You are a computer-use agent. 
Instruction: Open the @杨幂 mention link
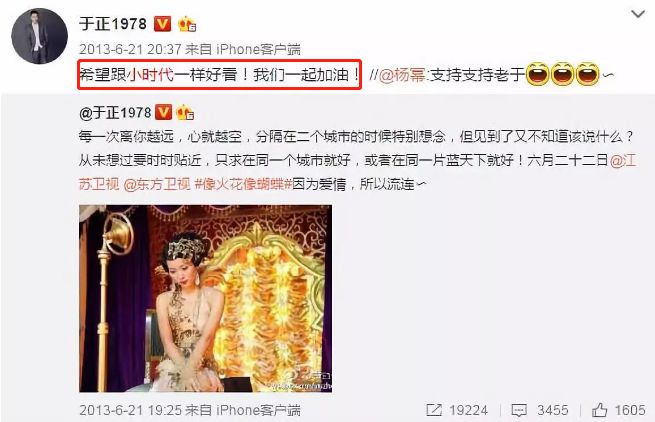click(402, 75)
